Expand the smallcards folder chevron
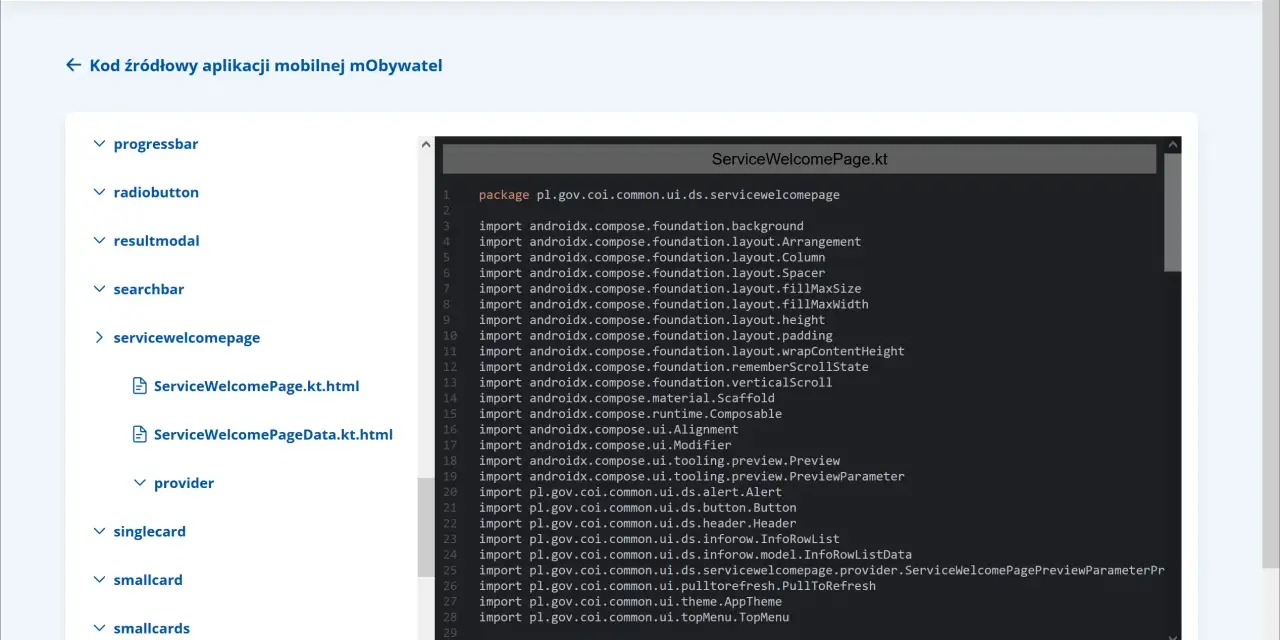 tap(99, 628)
